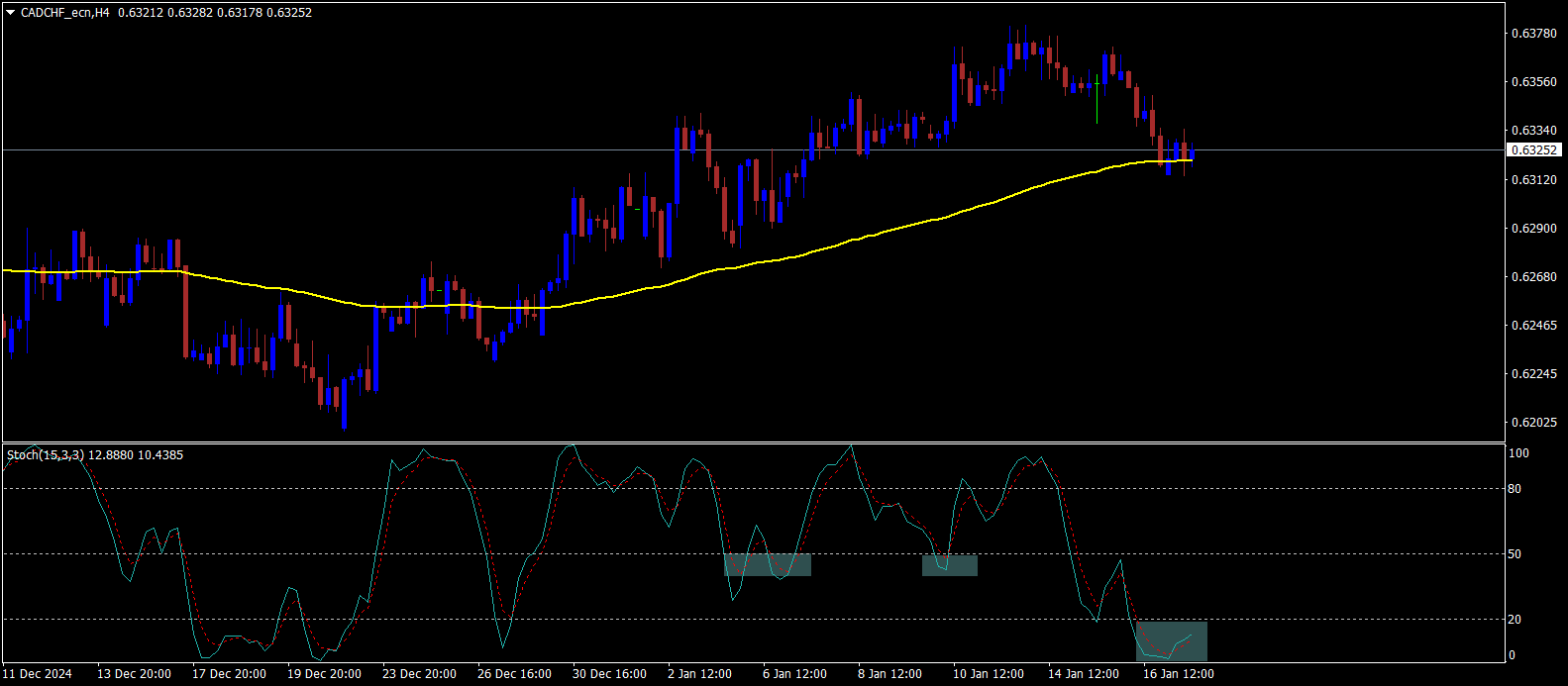The image size is (1568, 686).
Task: Click the 19 Dec 20:00 time label
Action: pos(325,674)
